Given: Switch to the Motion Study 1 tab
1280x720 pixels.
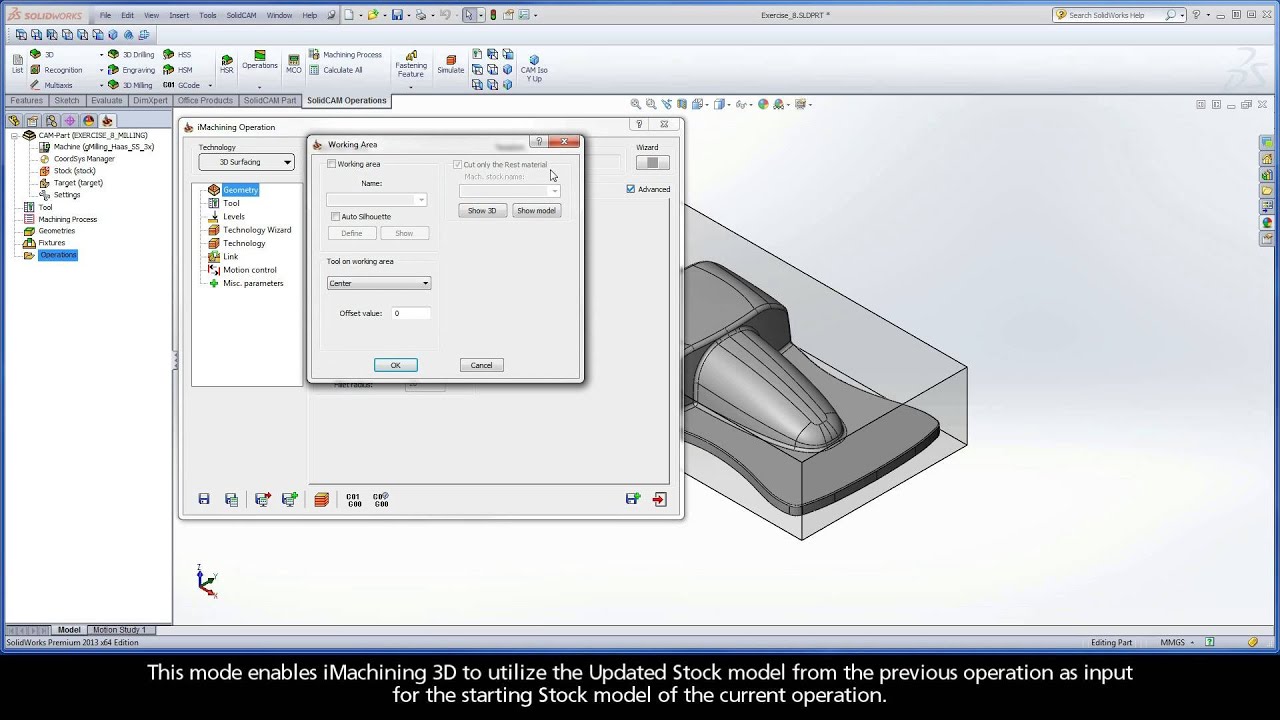Looking at the screenshot, I should (120, 630).
